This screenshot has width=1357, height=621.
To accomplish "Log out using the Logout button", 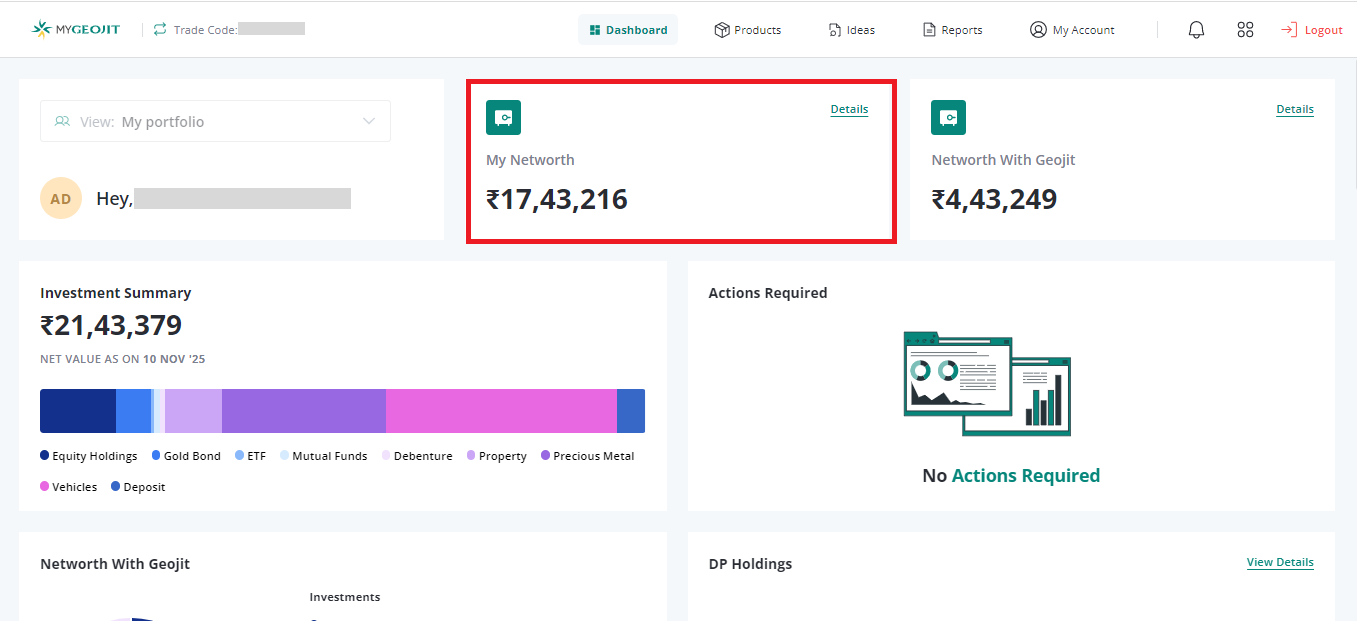I will click(x=1312, y=30).
